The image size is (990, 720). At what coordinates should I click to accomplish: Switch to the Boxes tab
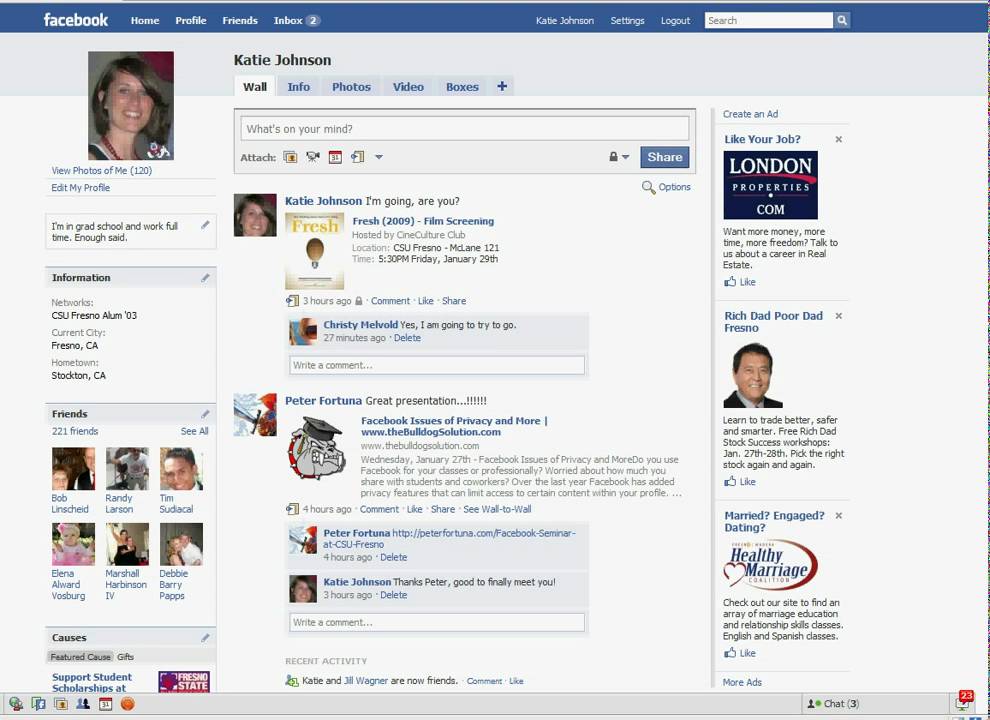(462, 87)
